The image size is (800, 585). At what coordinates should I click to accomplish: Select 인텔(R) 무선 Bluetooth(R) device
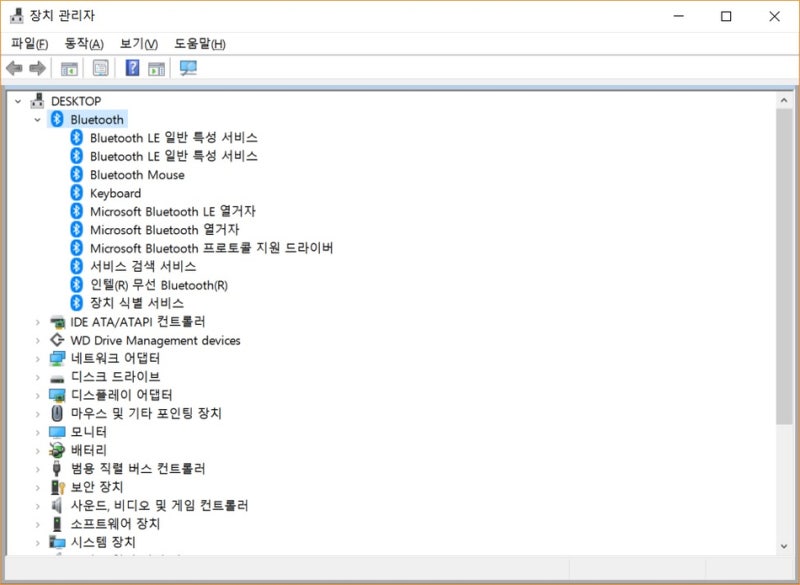tap(159, 285)
